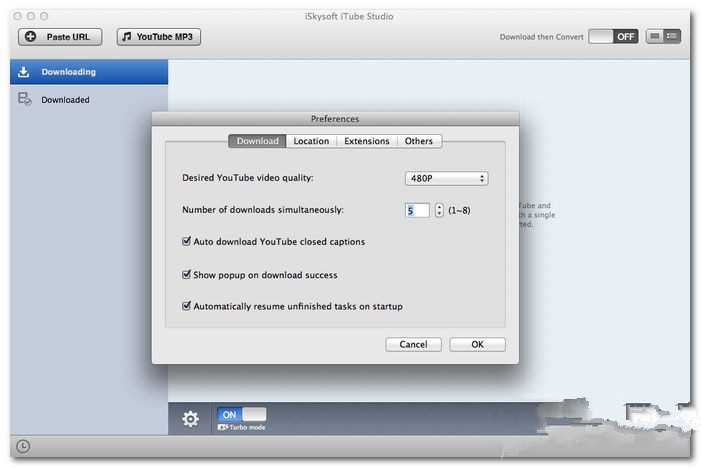Click the Preferences dialog title bar
This screenshot has width=701, height=468.
pos(335,119)
